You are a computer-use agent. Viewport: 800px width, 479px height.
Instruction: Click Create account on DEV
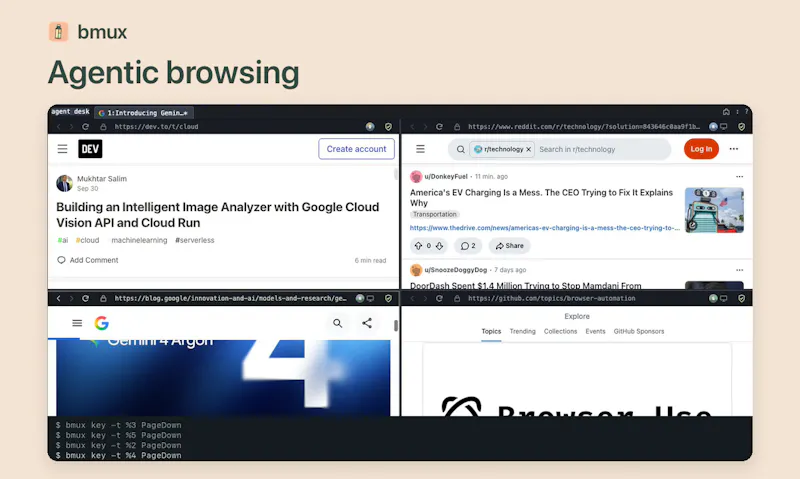[x=356, y=149]
